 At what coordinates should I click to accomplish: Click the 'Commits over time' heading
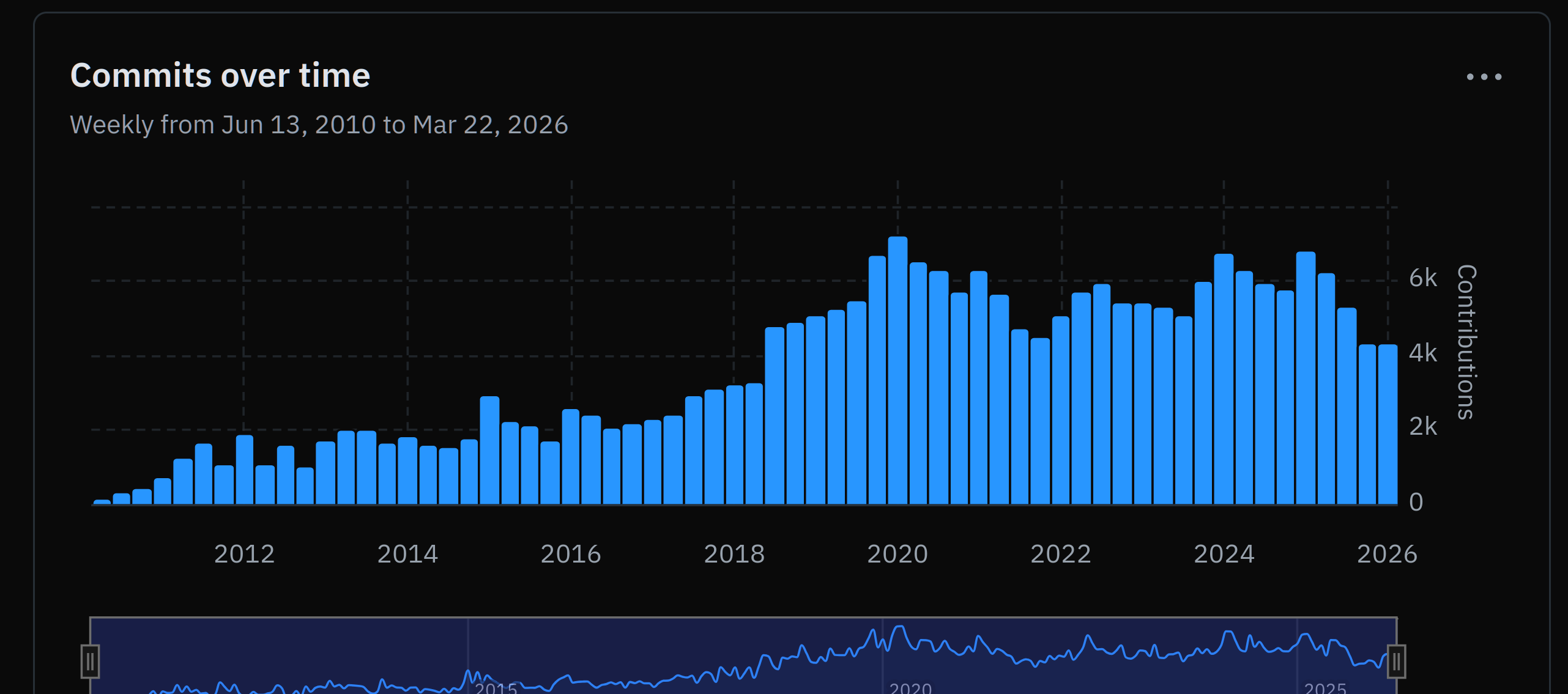point(220,76)
